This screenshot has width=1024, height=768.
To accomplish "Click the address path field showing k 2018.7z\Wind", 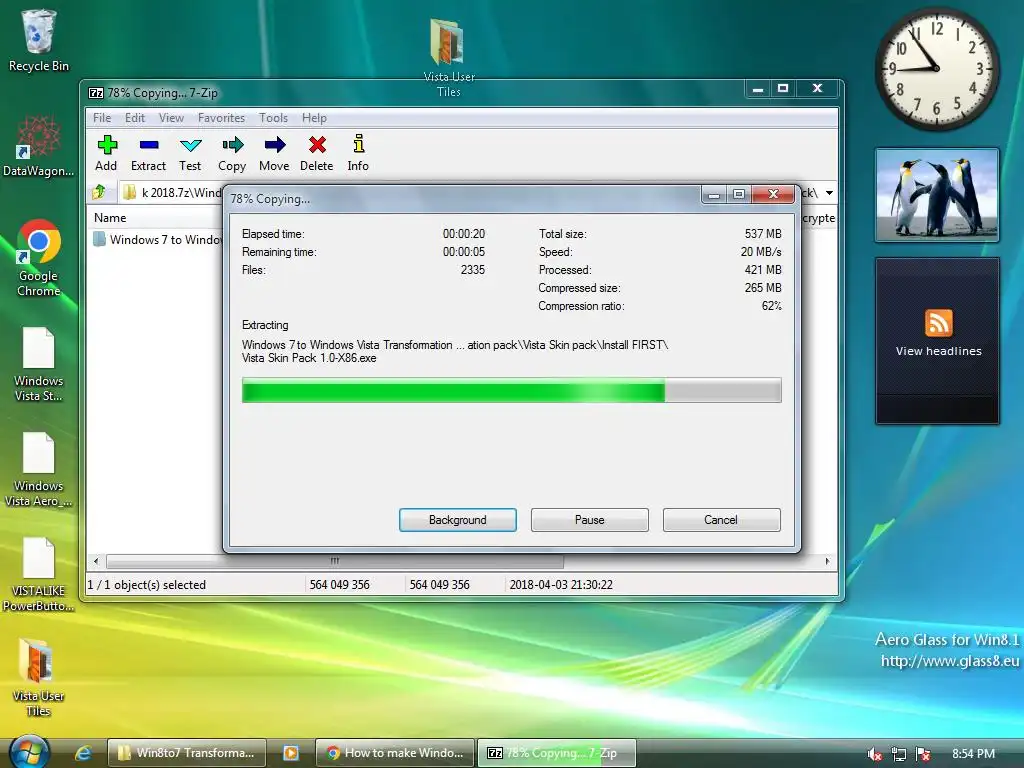I will click(172, 193).
